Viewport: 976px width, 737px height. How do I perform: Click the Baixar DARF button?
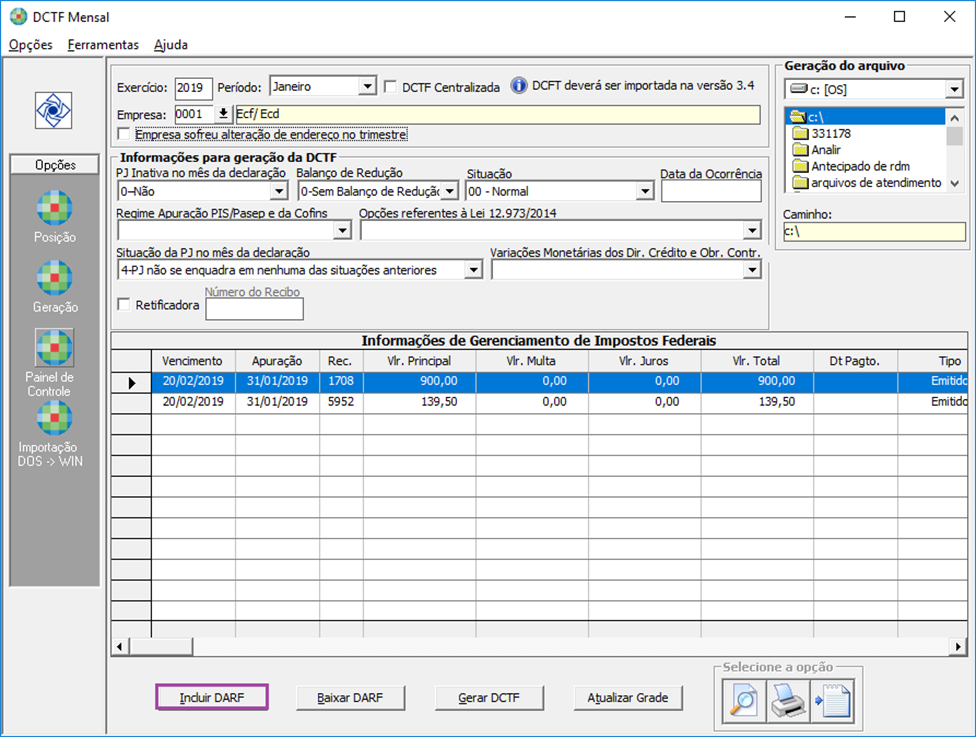click(350, 698)
